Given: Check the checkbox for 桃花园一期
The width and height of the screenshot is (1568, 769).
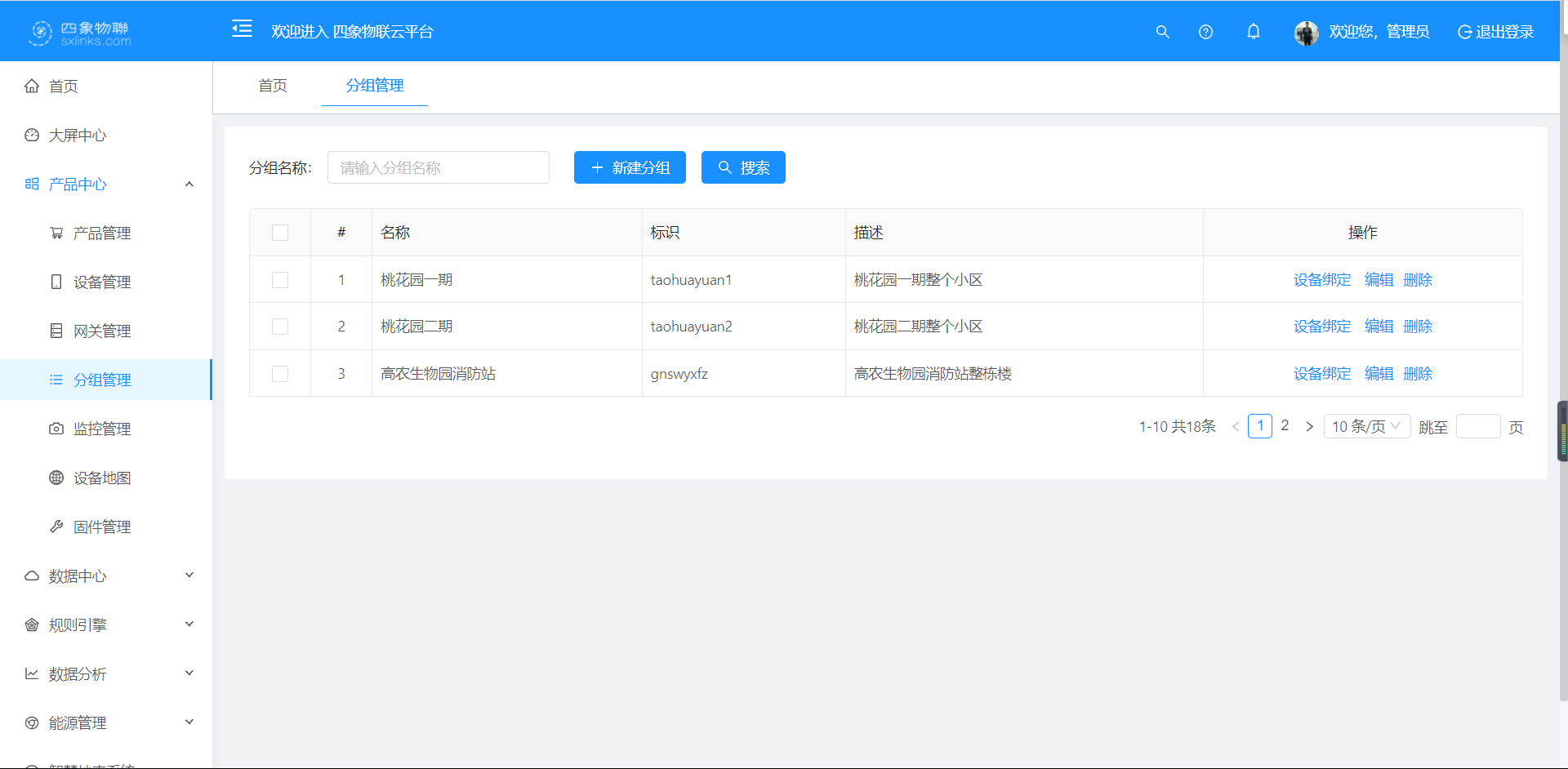Looking at the screenshot, I should [280, 279].
